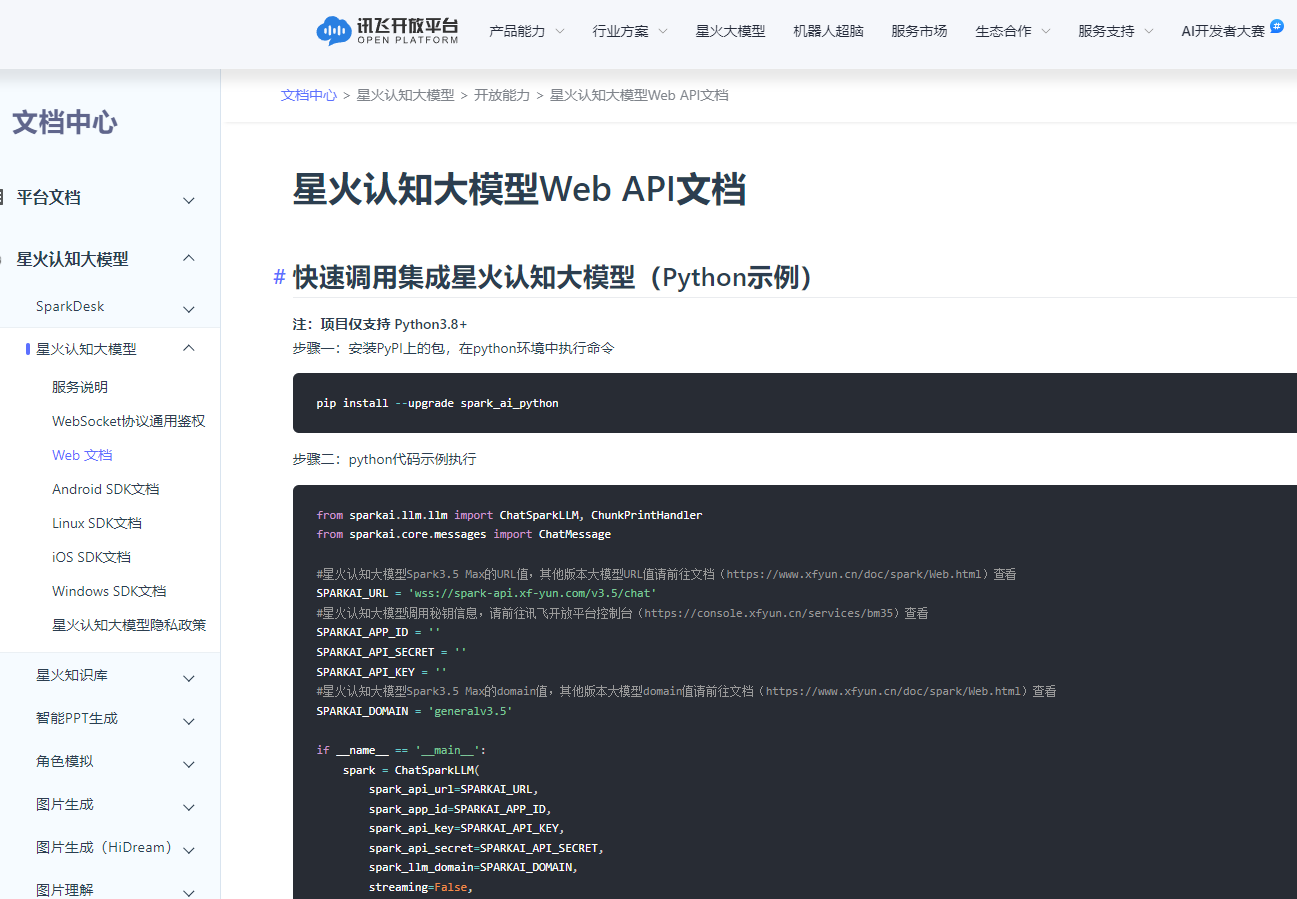Collapse the highlighted 星火认知大模型 subgroup
The width and height of the screenshot is (1297, 899).
click(x=189, y=349)
